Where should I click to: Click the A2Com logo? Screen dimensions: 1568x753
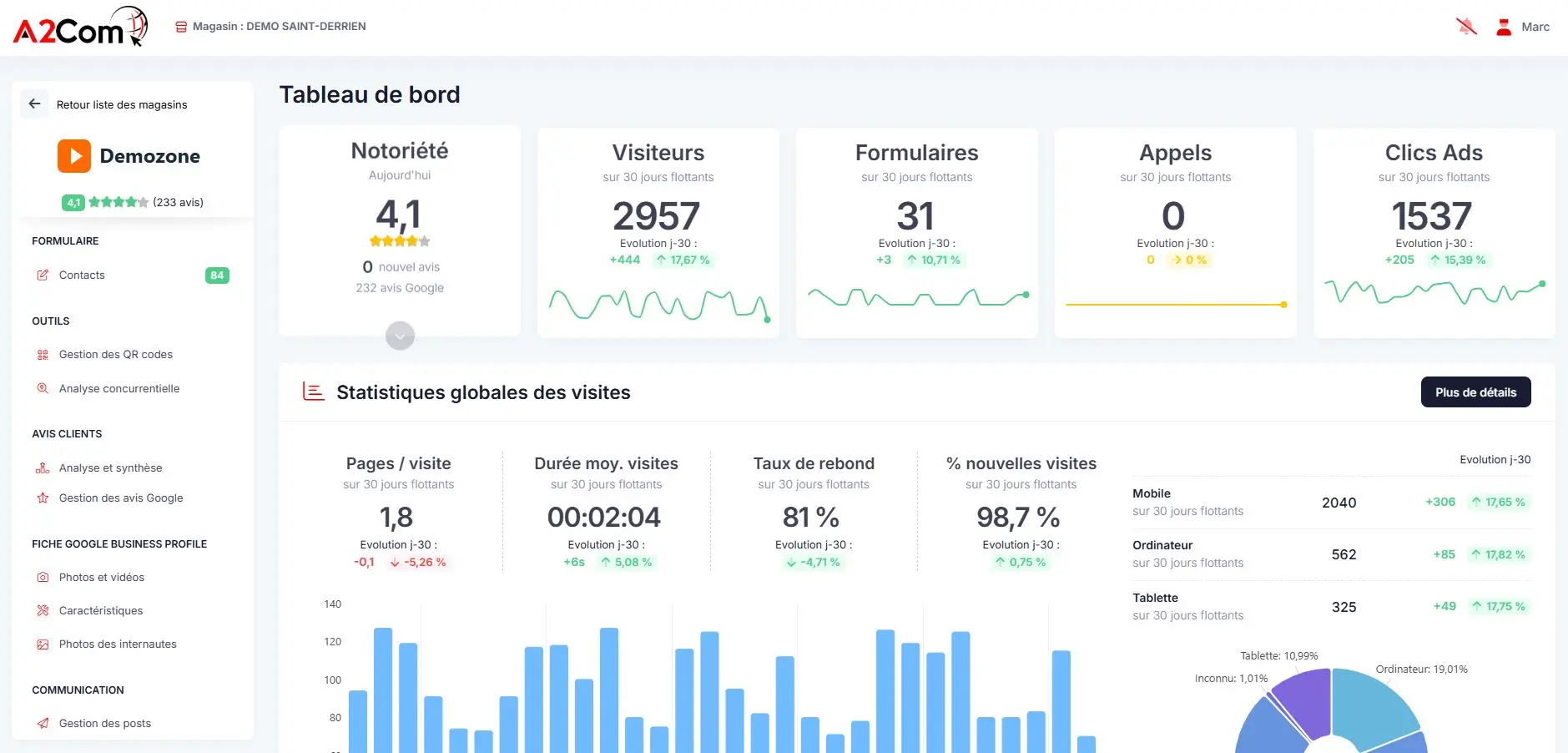point(80,27)
